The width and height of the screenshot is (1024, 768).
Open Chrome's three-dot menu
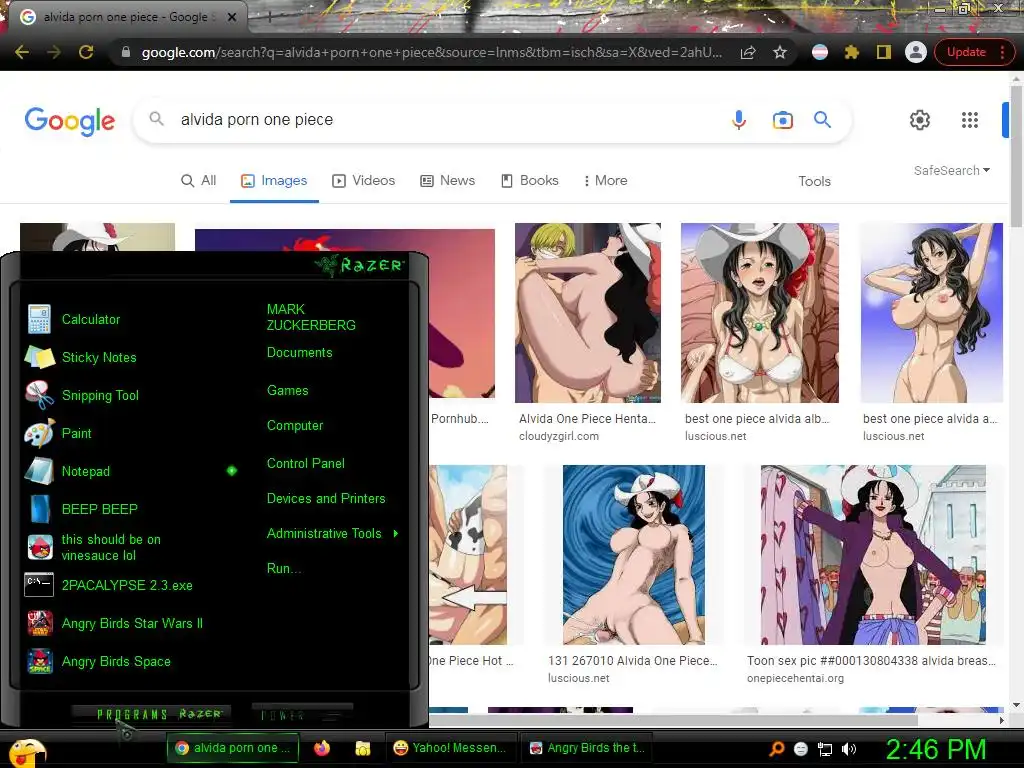click(x=1002, y=52)
